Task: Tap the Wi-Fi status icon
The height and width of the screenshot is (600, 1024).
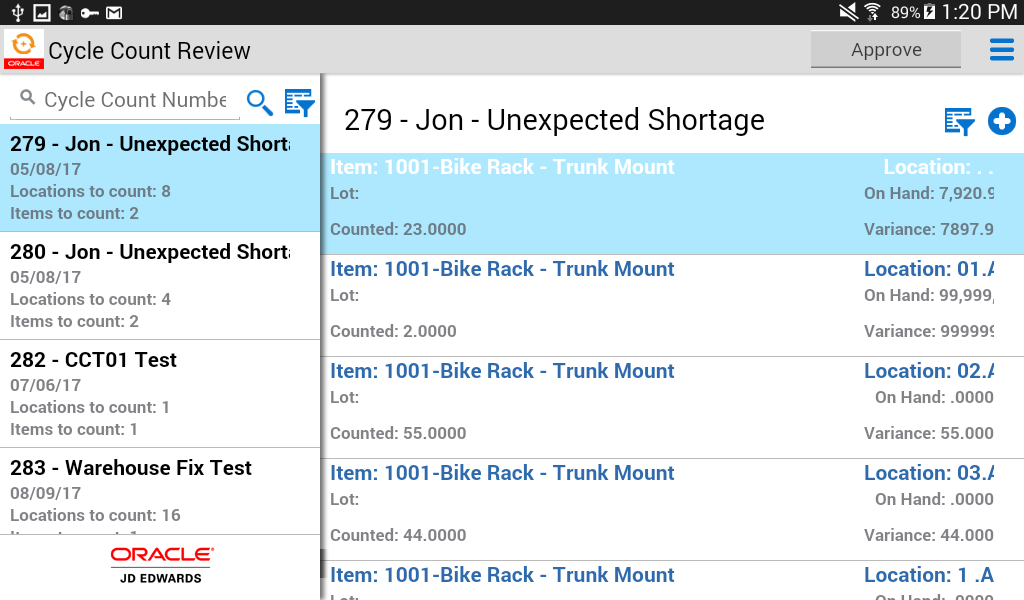Action: 872,12
